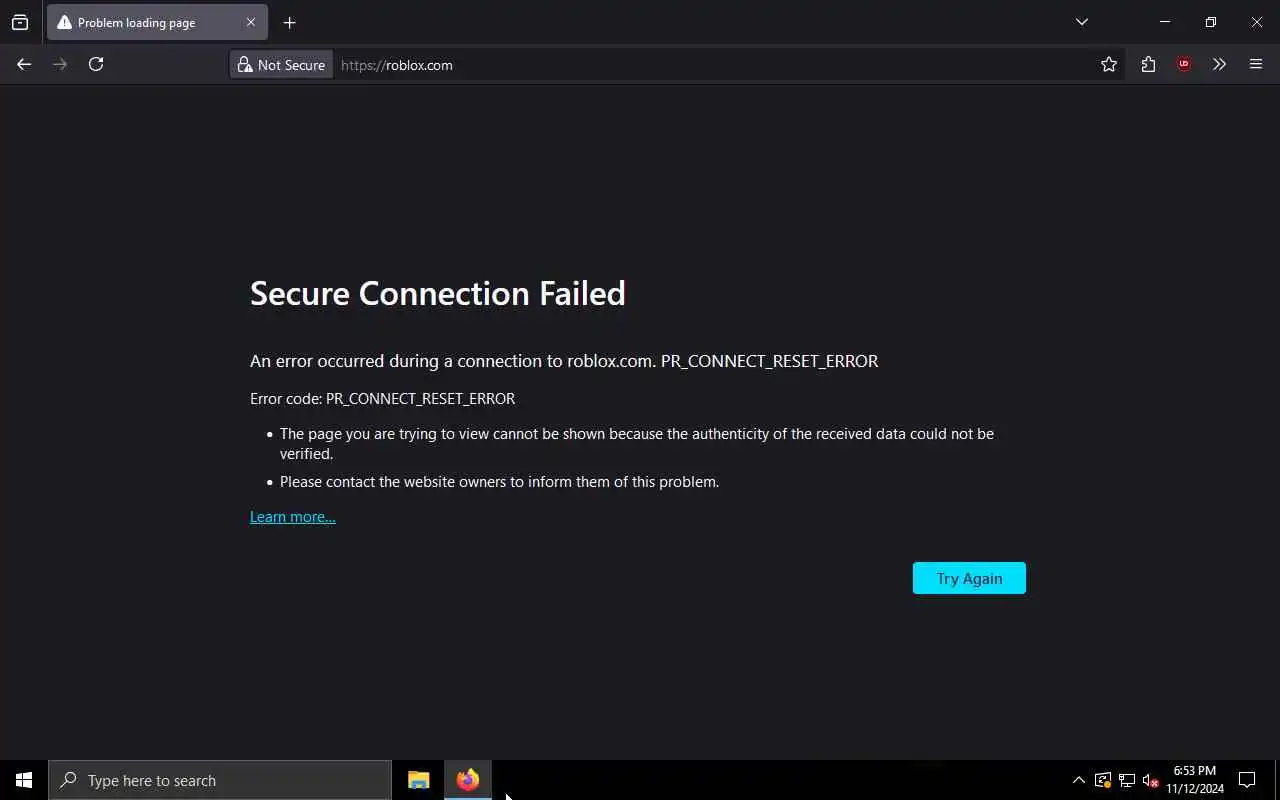
Task: Bookmark this page with the star icon
Action: click(x=1109, y=64)
